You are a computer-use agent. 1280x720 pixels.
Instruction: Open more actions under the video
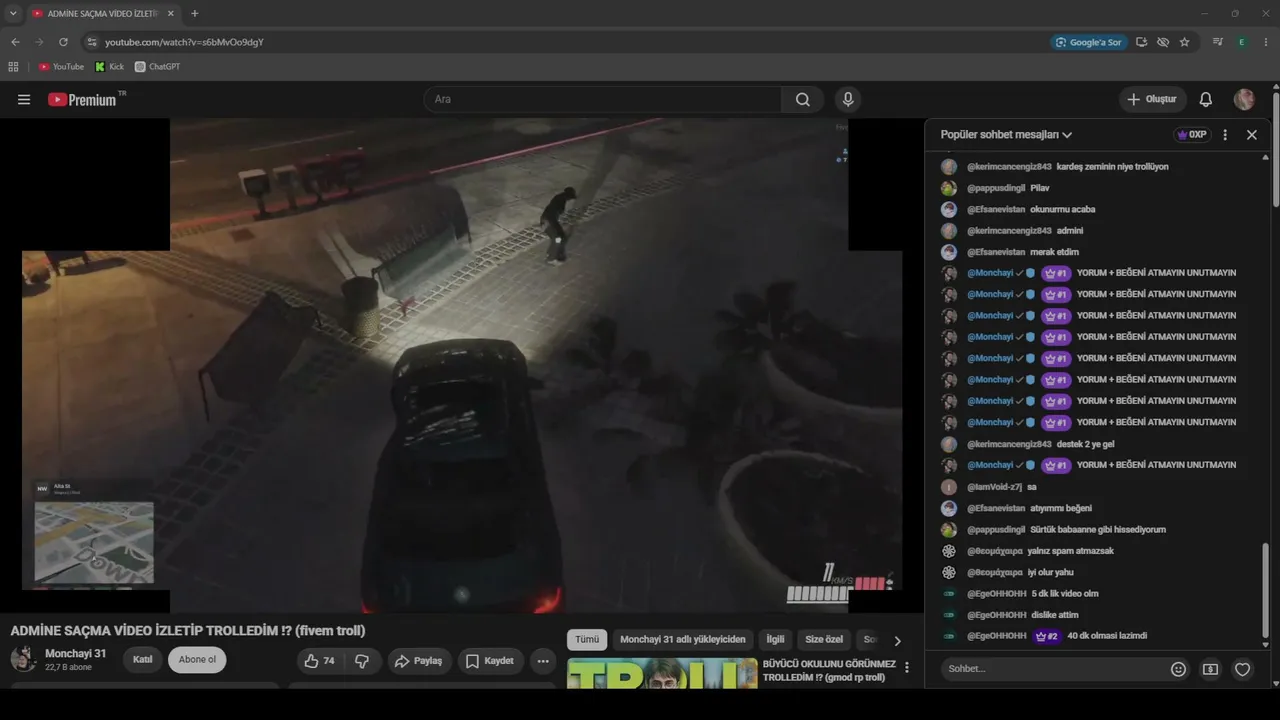pos(543,660)
